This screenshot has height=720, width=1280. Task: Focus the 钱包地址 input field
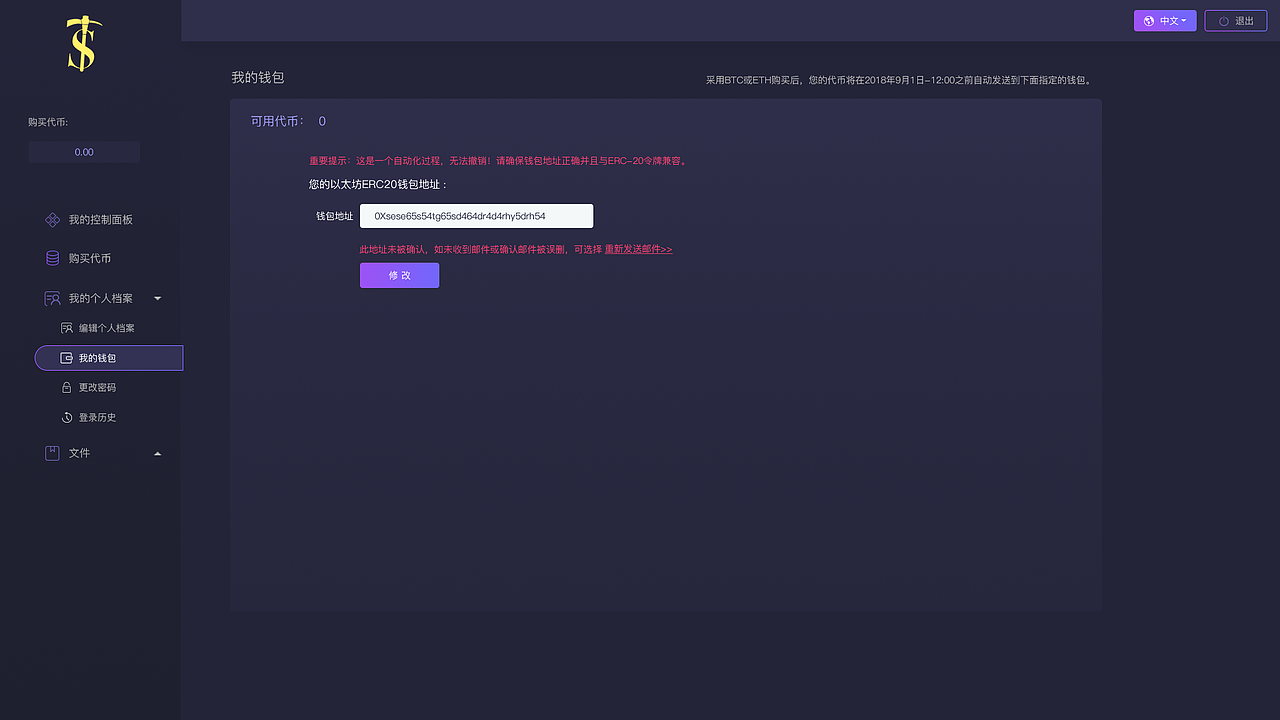pos(477,216)
